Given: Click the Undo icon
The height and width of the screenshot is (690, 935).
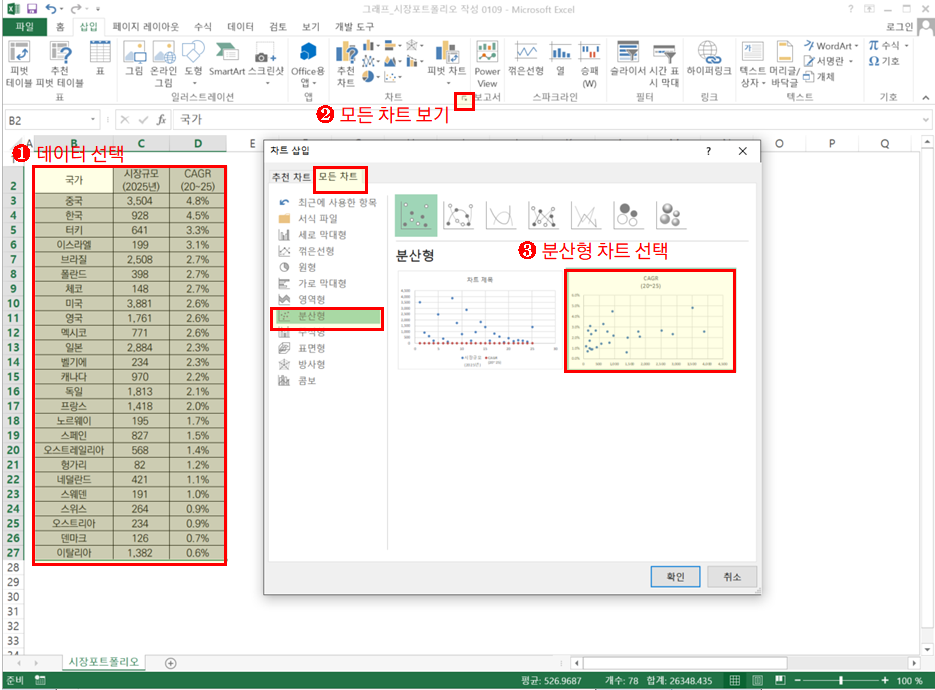Looking at the screenshot, I should pyautogui.click(x=51, y=9).
